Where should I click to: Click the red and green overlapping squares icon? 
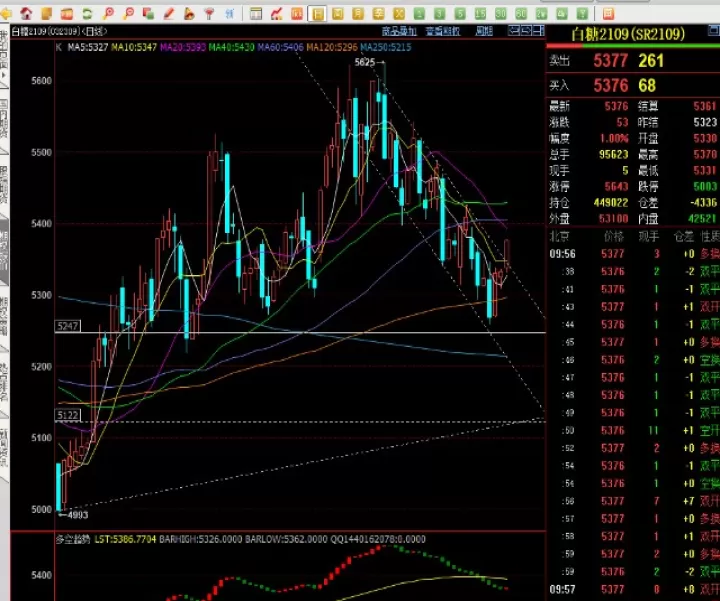(148, 14)
